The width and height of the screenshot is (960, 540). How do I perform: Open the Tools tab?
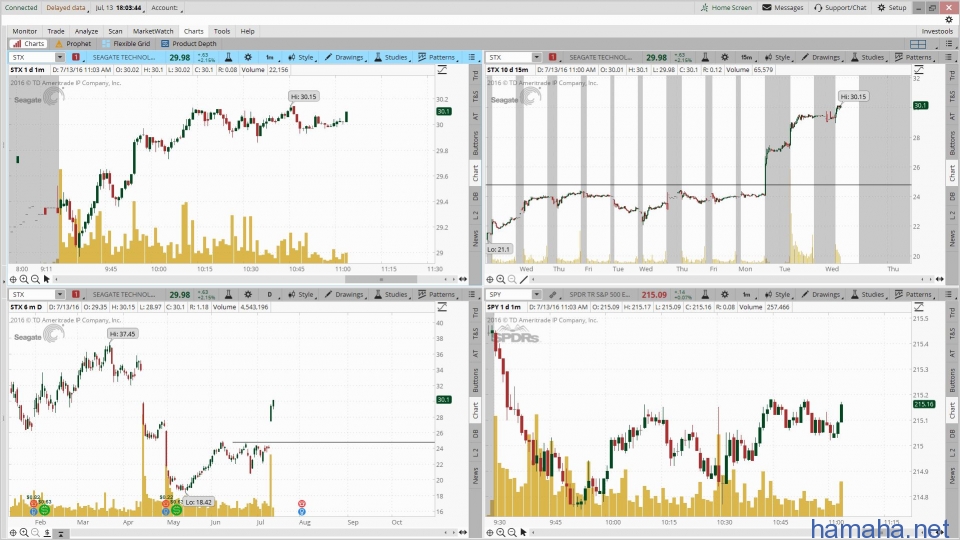pyautogui.click(x=222, y=31)
